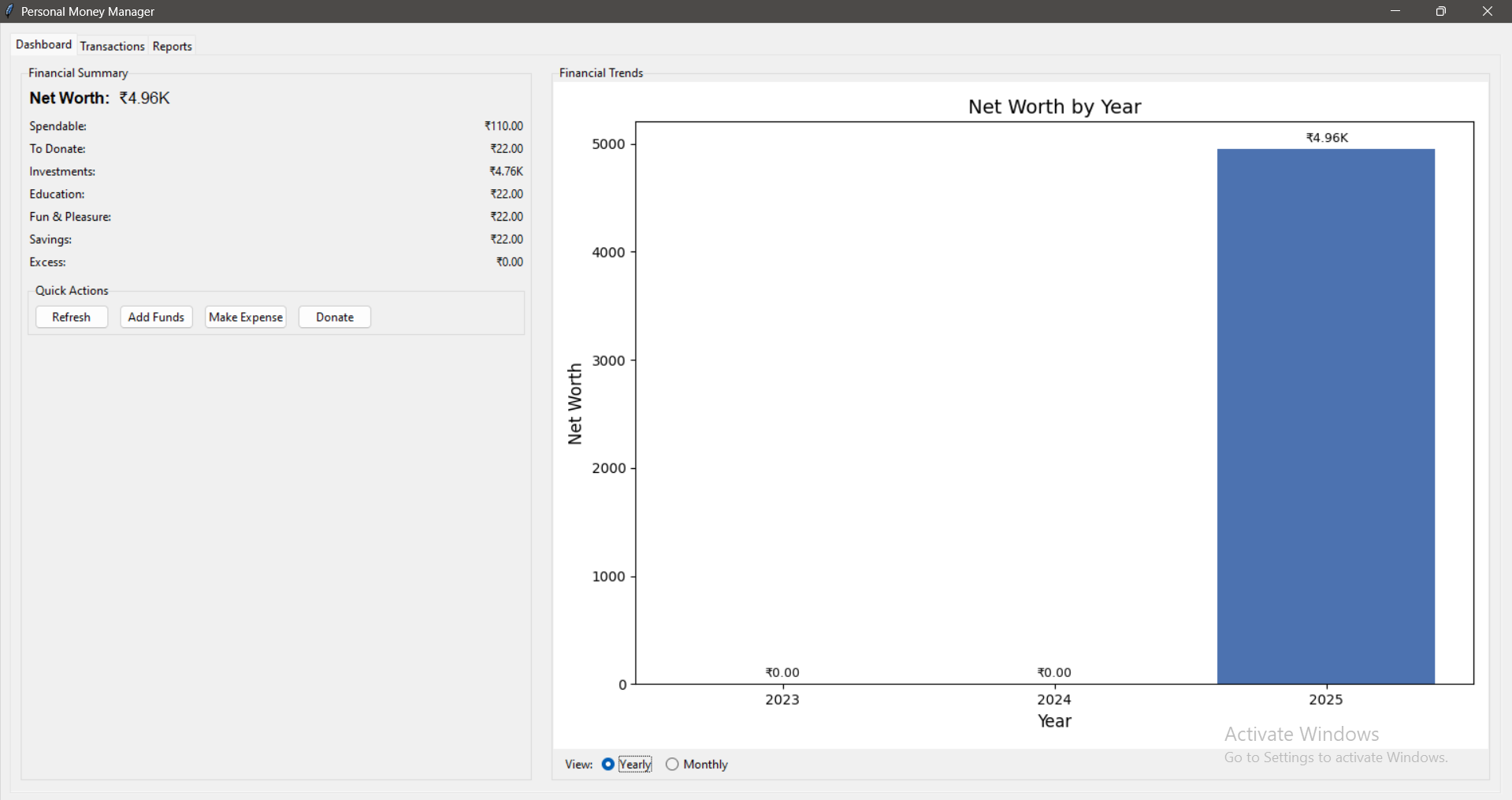1512x800 pixels.
Task: Switch chart to Monthly view
Action: 672,764
